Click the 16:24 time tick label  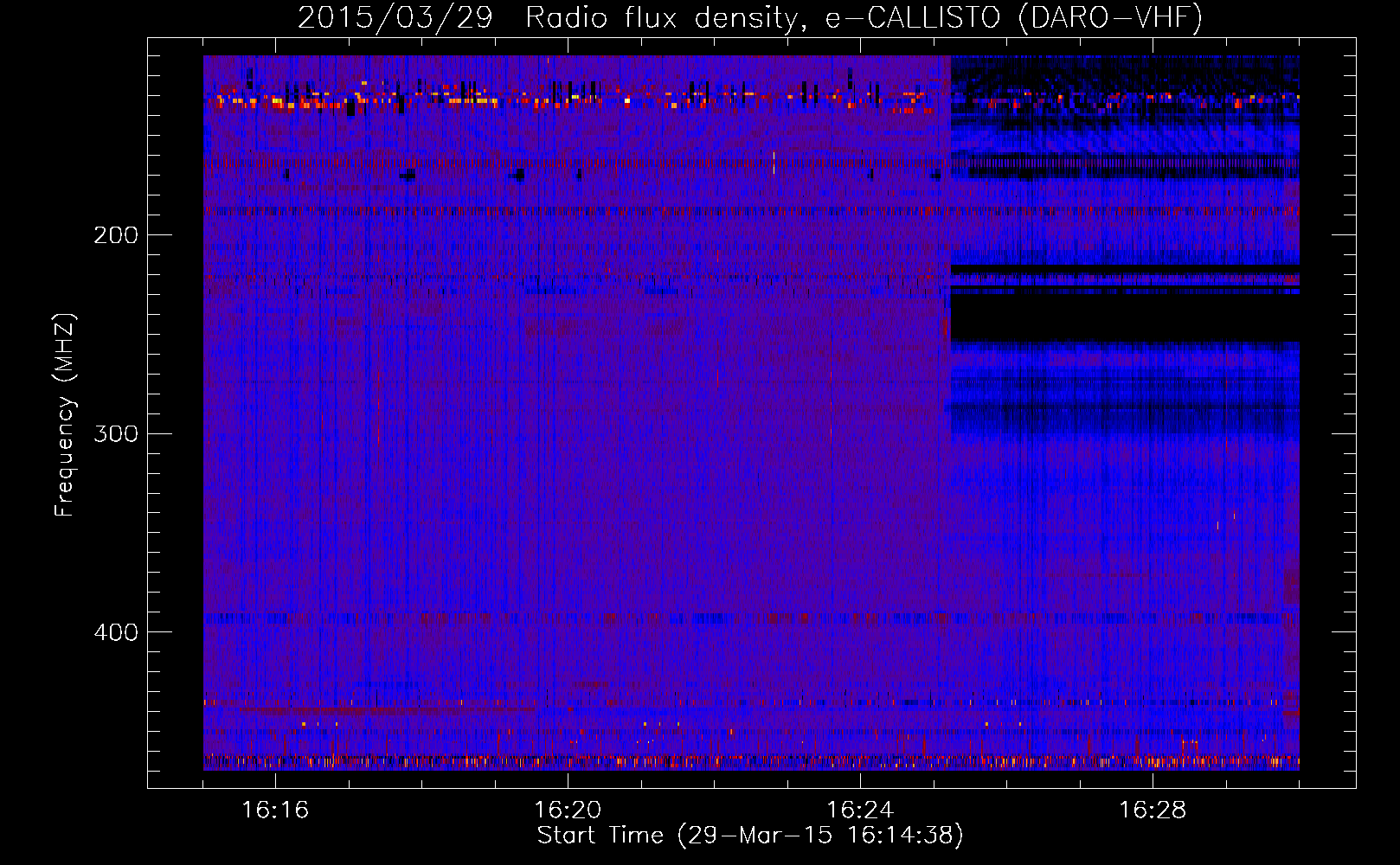860,811
